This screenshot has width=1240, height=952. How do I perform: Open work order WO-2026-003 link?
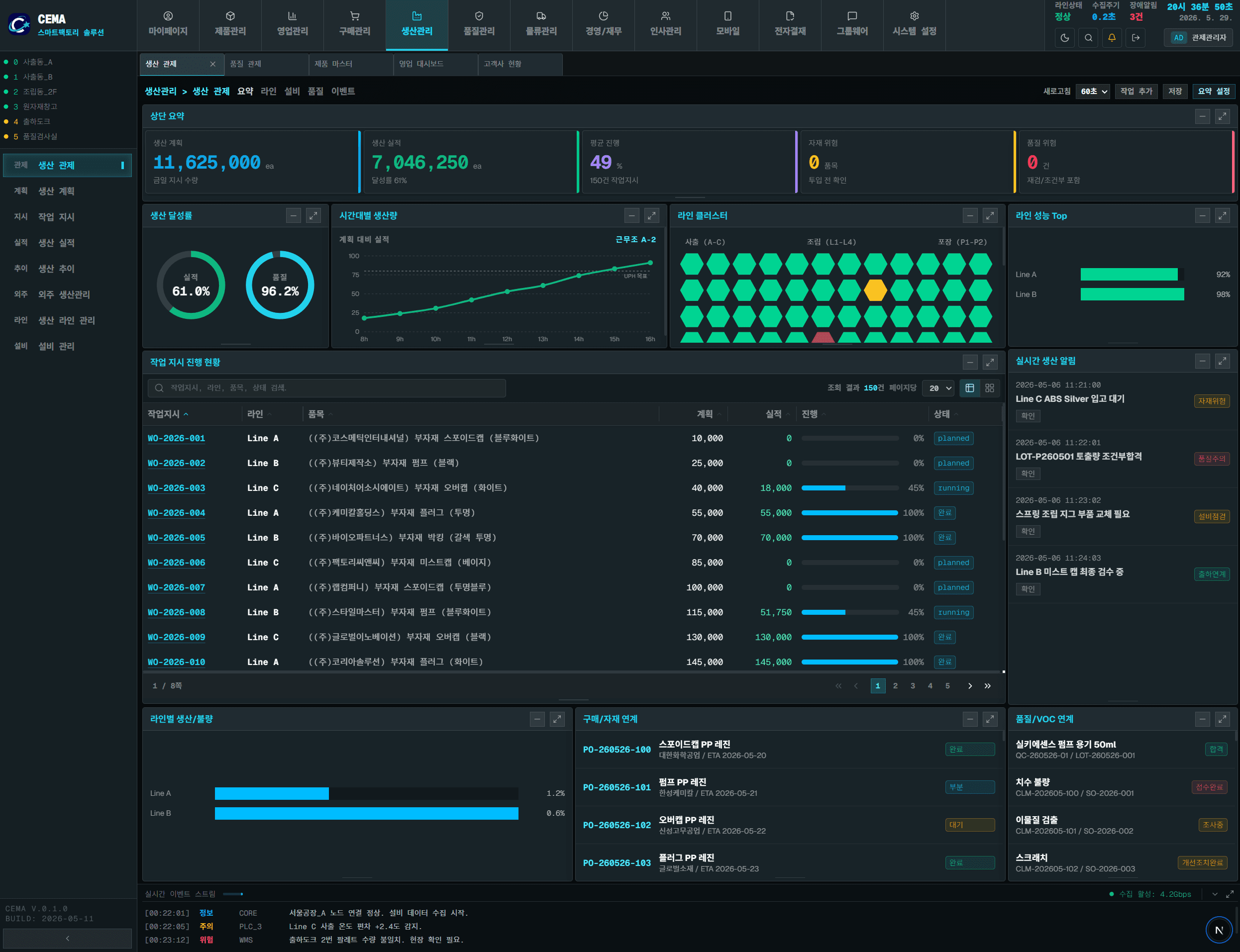(x=176, y=488)
